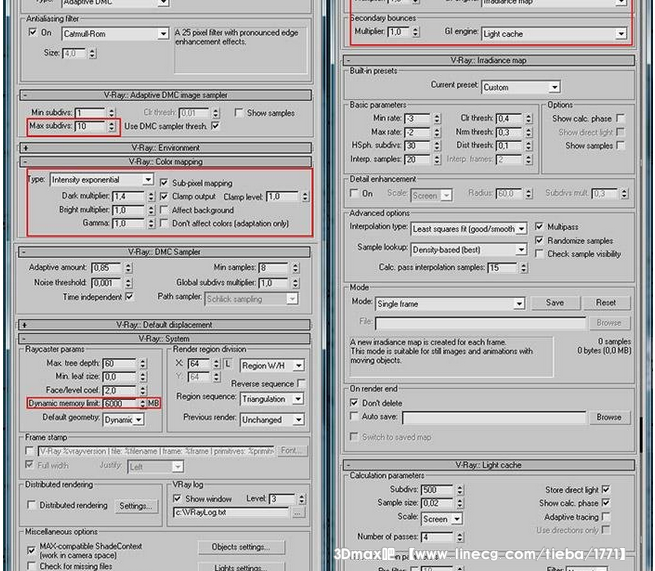Toggle MAX-compatible ShadeContext checkbox

(x=31, y=550)
